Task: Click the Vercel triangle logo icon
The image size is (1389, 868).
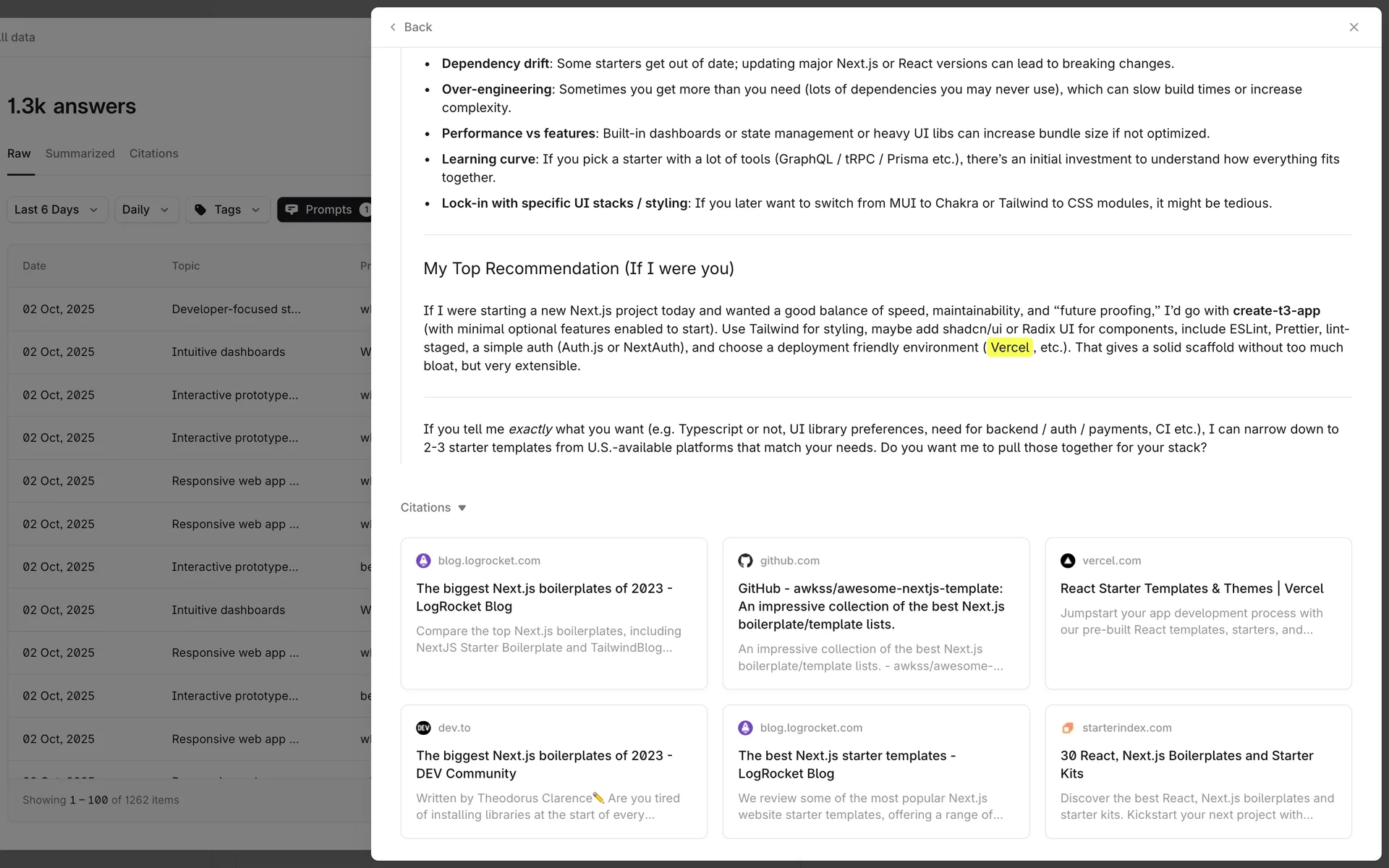Action: 1067,561
